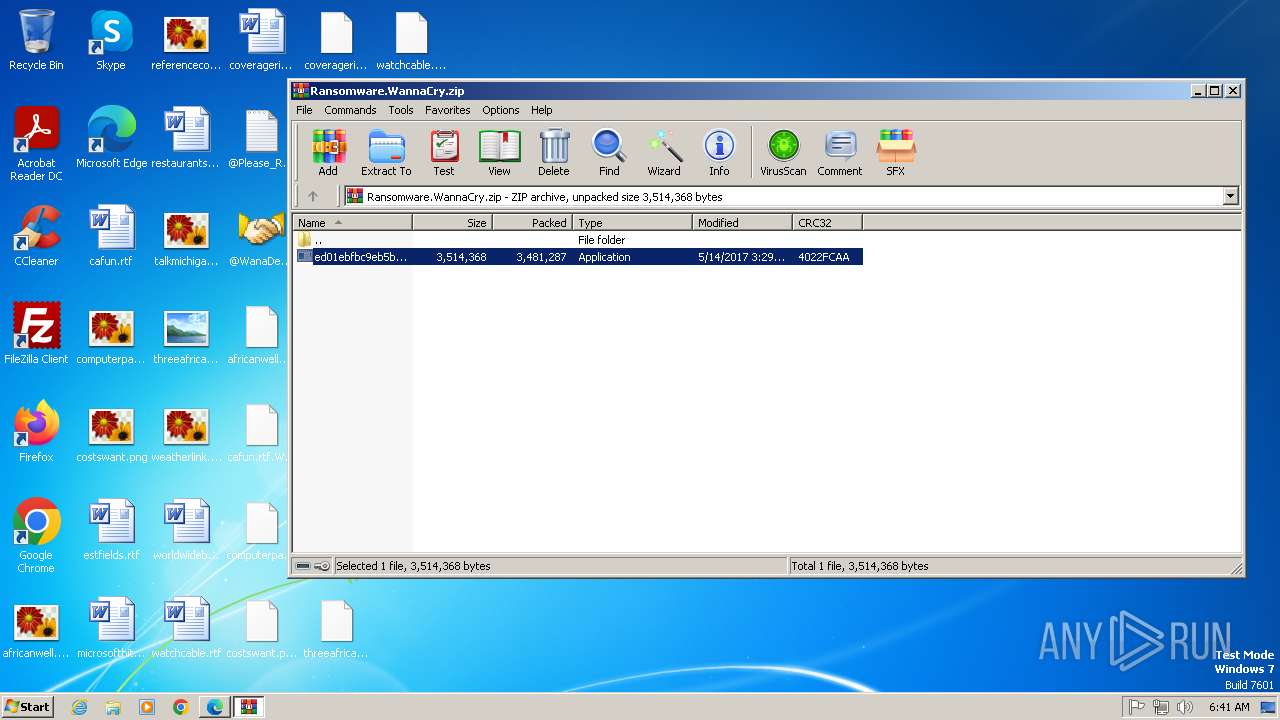Go up one folder level arrow
The width and height of the screenshot is (1280, 720).
pos(313,196)
